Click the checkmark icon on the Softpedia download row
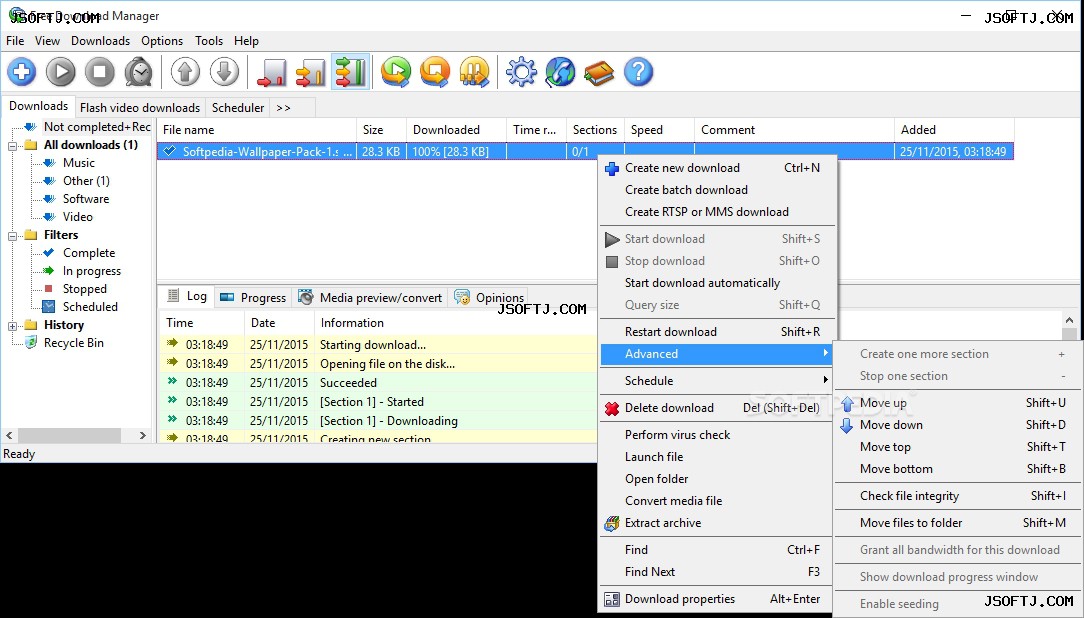The height and width of the screenshot is (618, 1084). click(169, 151)
